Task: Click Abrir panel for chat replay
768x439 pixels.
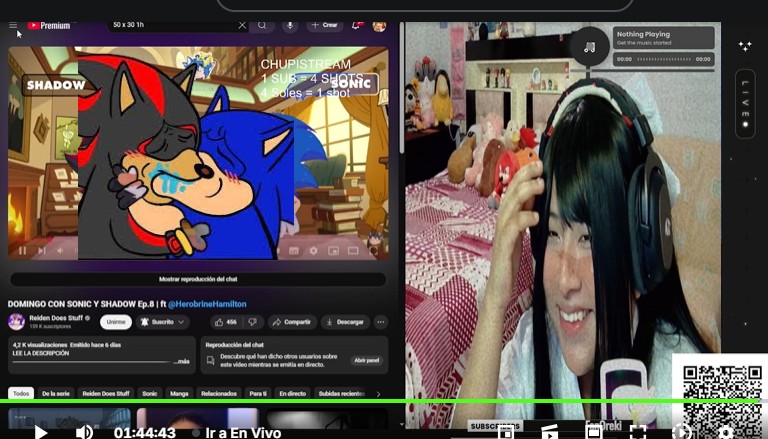Action: click(x=366, y=360)
